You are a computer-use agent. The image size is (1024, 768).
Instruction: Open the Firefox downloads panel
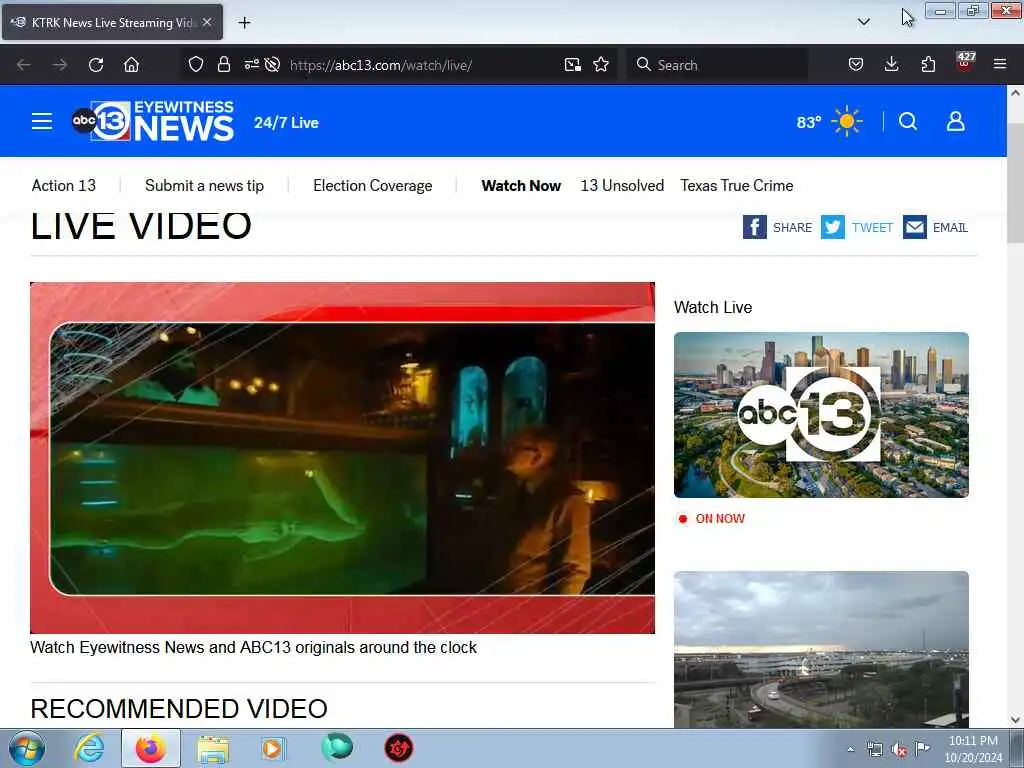pos(891,65)
